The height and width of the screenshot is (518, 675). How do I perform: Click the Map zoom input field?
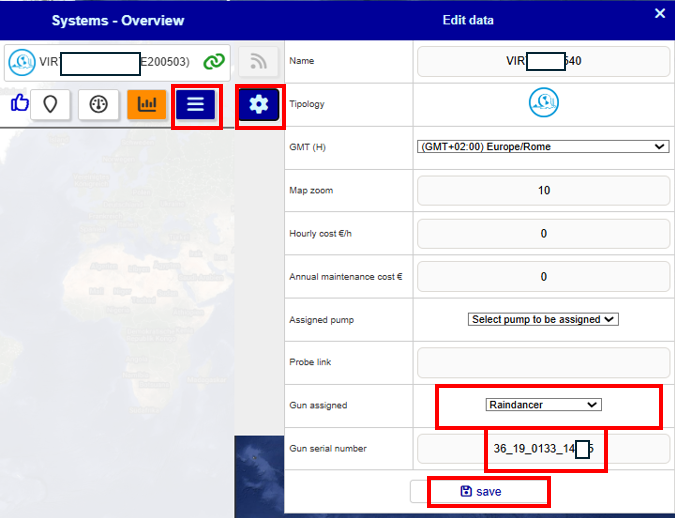[x=544, y=190]
